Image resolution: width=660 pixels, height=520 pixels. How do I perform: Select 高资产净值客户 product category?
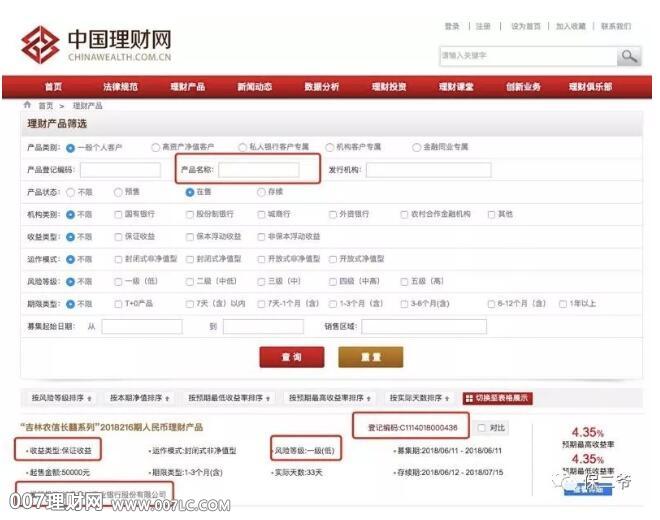point(155,147)
